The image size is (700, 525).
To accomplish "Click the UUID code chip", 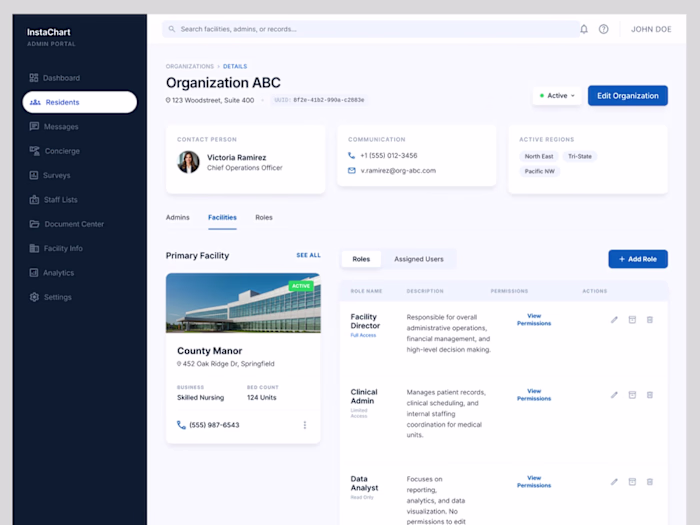I will 319,100.
